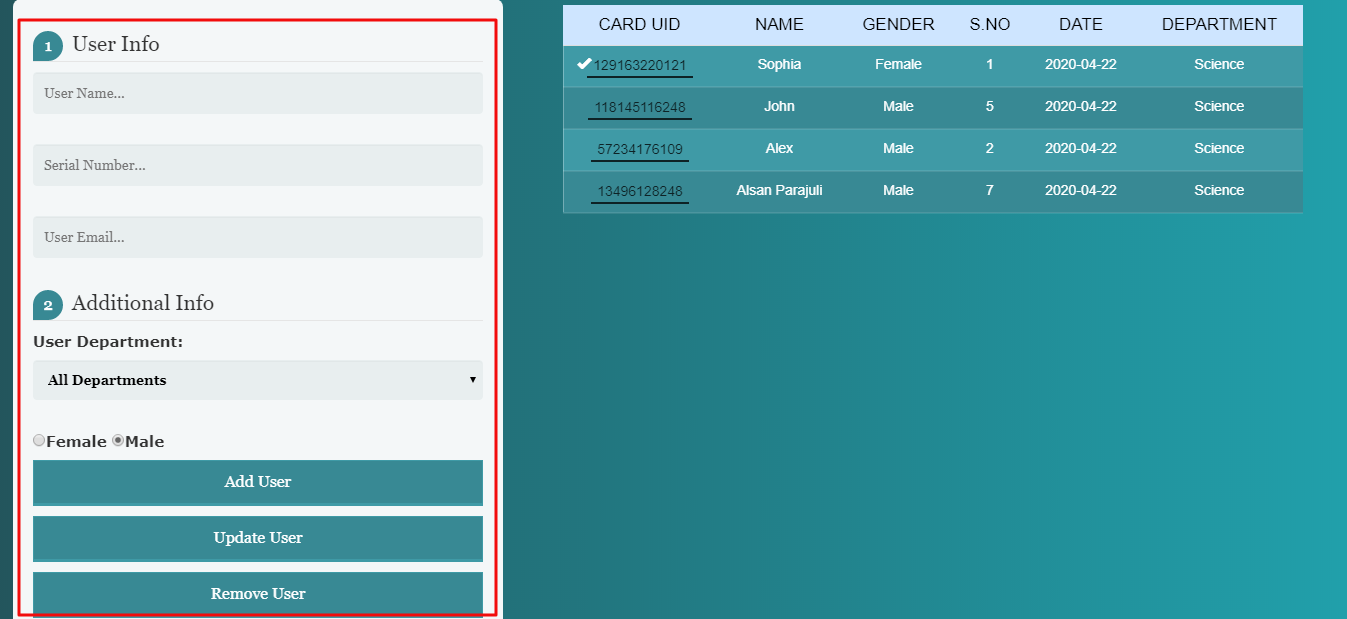This screenshot has height=619, width=1347.
Task: Click the Add User button
Action: tap(258, 481)
